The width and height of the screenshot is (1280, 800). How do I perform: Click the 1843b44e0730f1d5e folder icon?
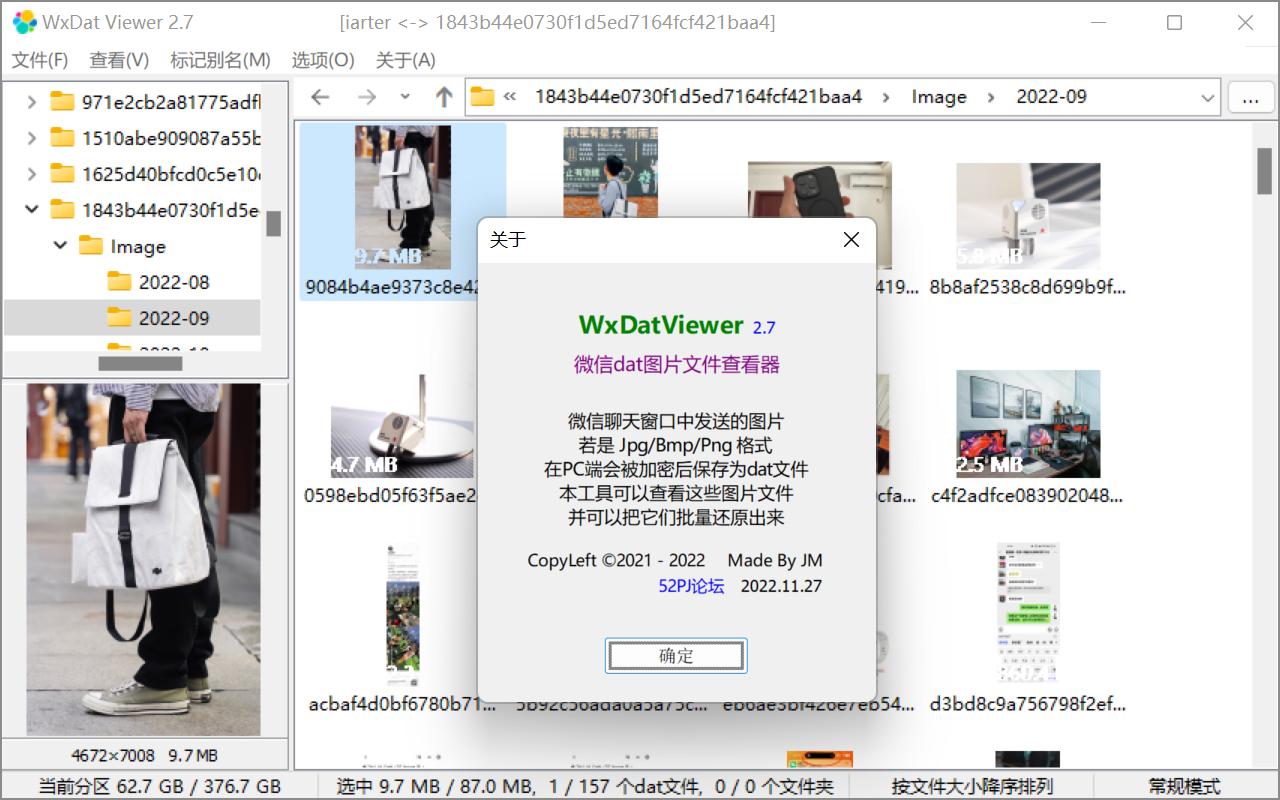click(x=63, y=210)
